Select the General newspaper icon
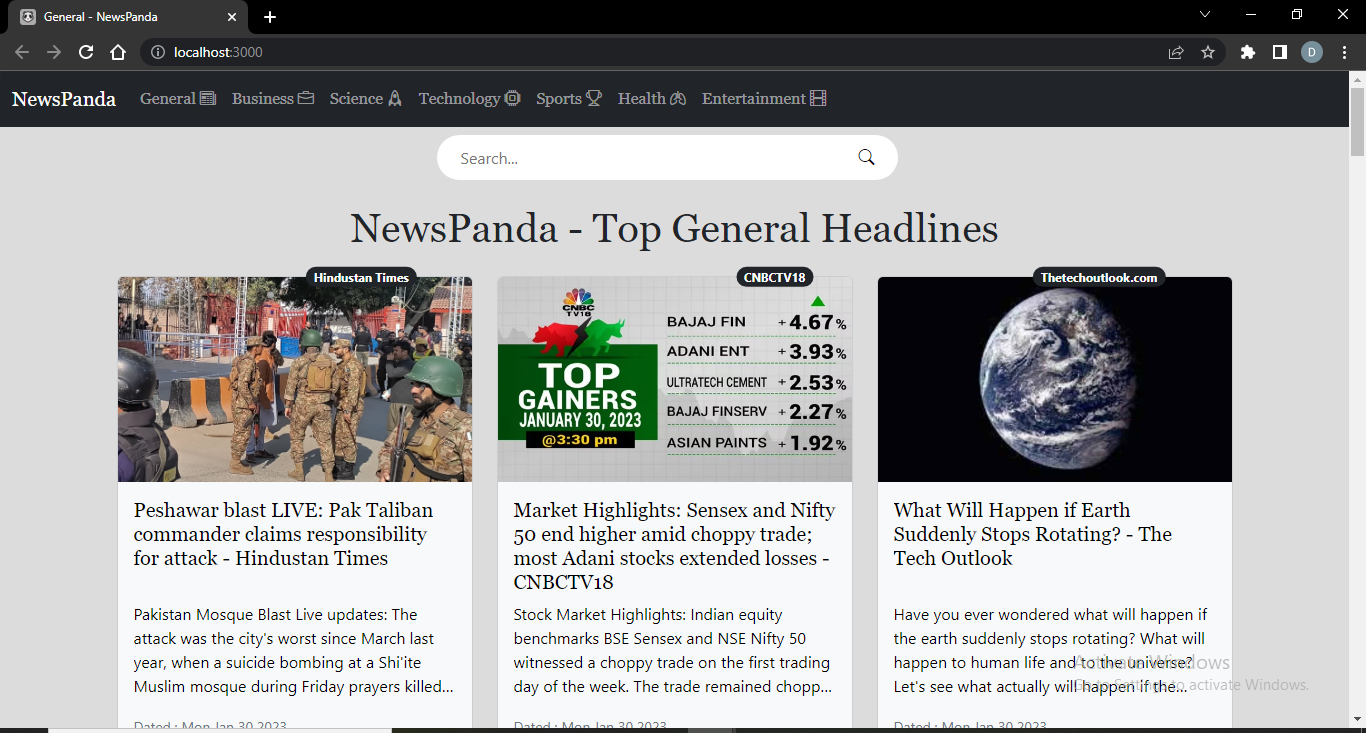This screenshot has height=733, width=1366. pos(207,97)
